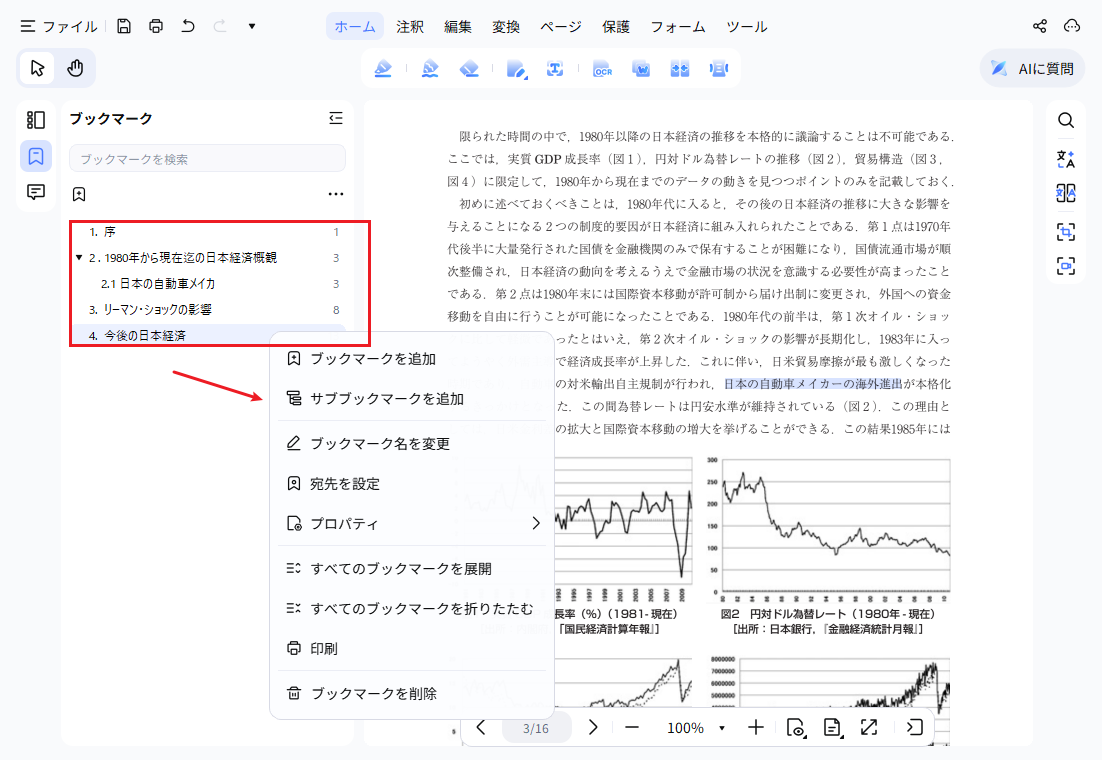Viewport: 1102px width, 760px height.
Task: Click the ブックマークを検索 search field
Action: coord(207,159)
